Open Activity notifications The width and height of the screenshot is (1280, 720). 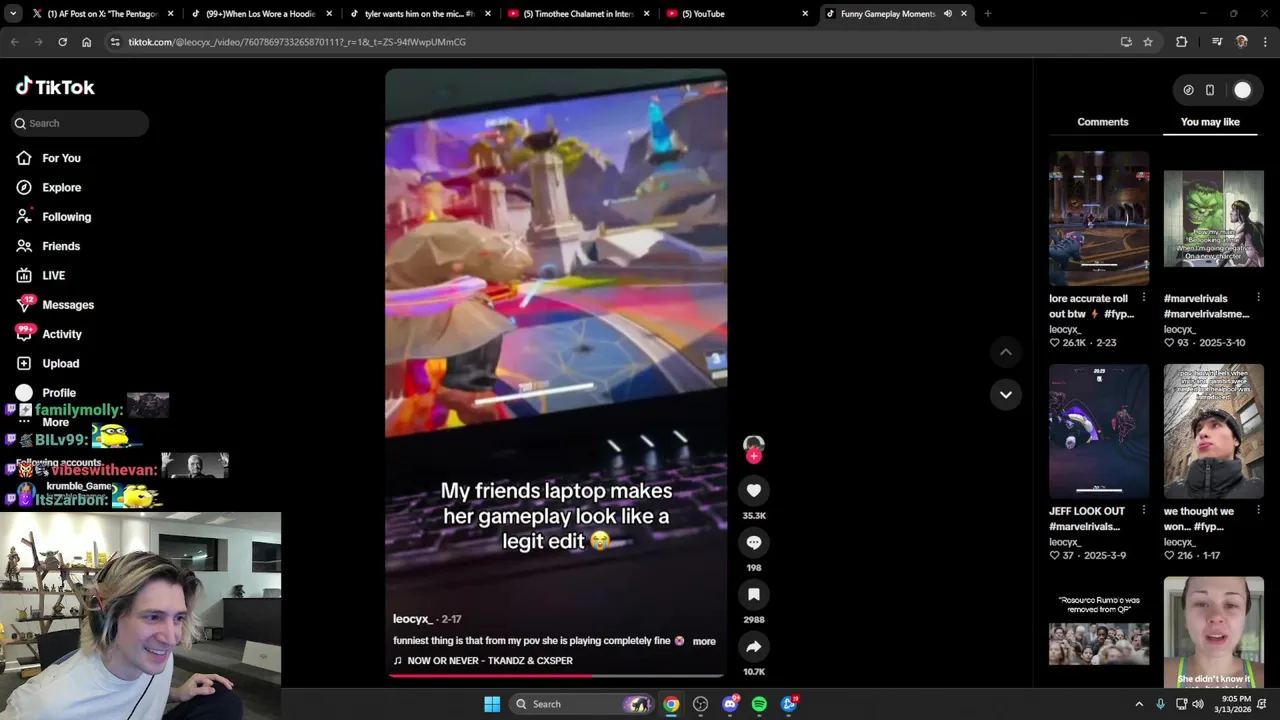(62, 334)
